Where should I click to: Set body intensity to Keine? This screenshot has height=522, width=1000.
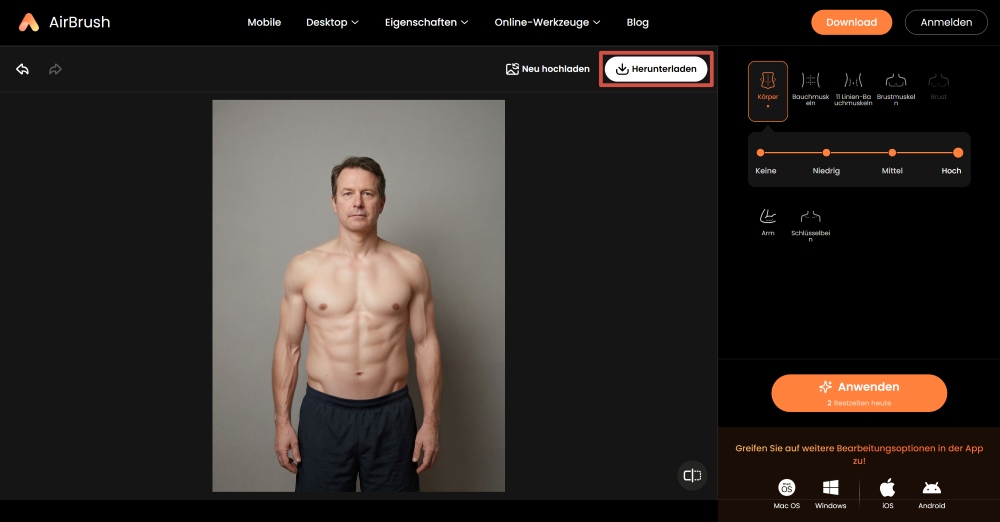point(760,153)
